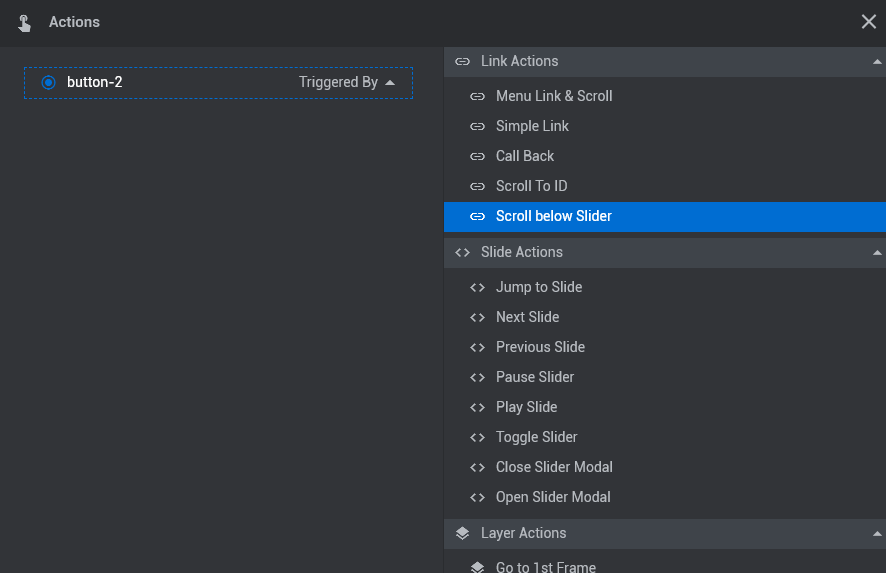Image resolution: width=886 pixels, height=573 pixels.
Task: Click the link icon beside Menu Link & Scroll
Action: [x=477, y=97]
